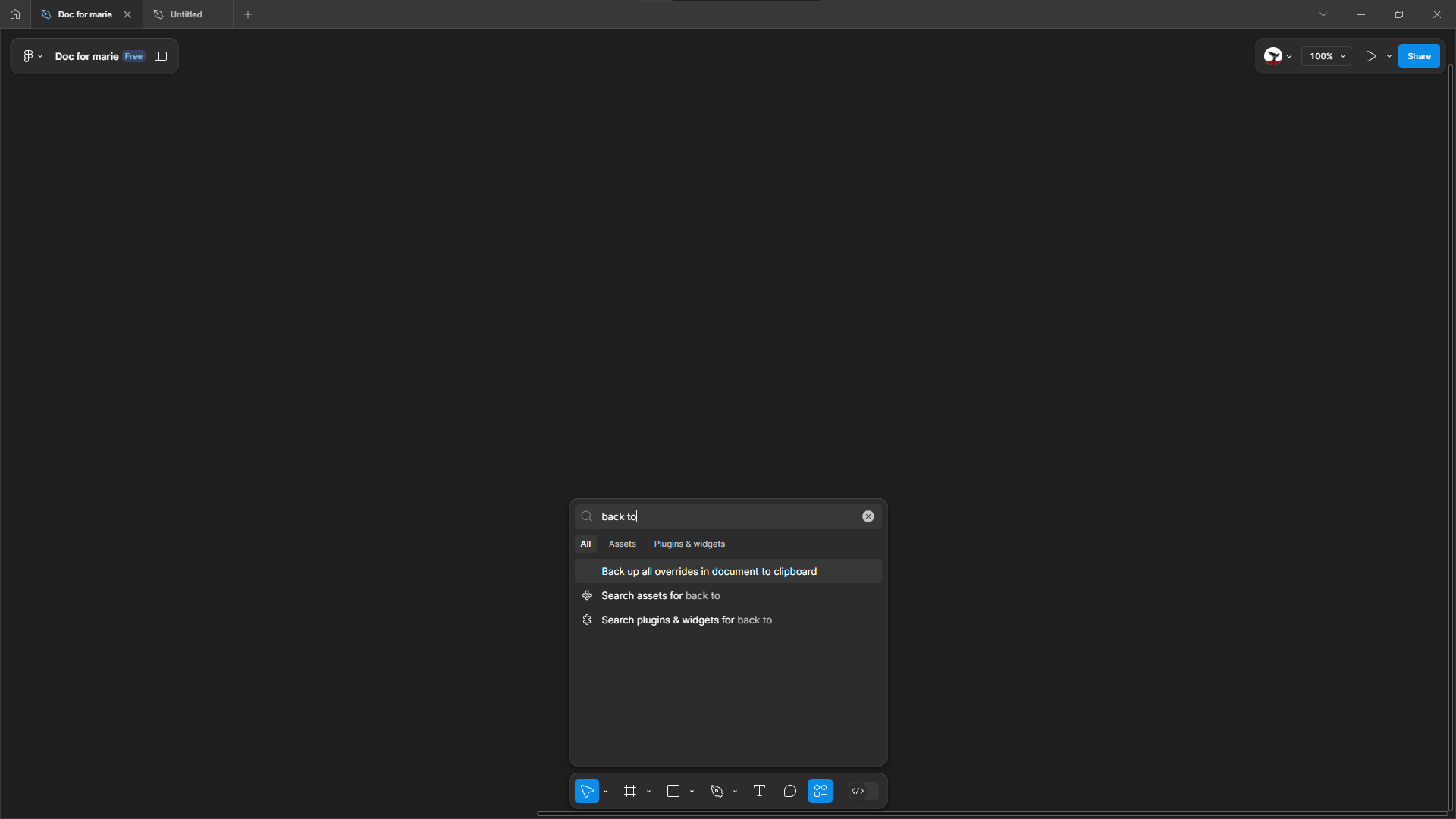Clear the search text with x icon
Screen dimensions: 1456x819
pos(868,516)
